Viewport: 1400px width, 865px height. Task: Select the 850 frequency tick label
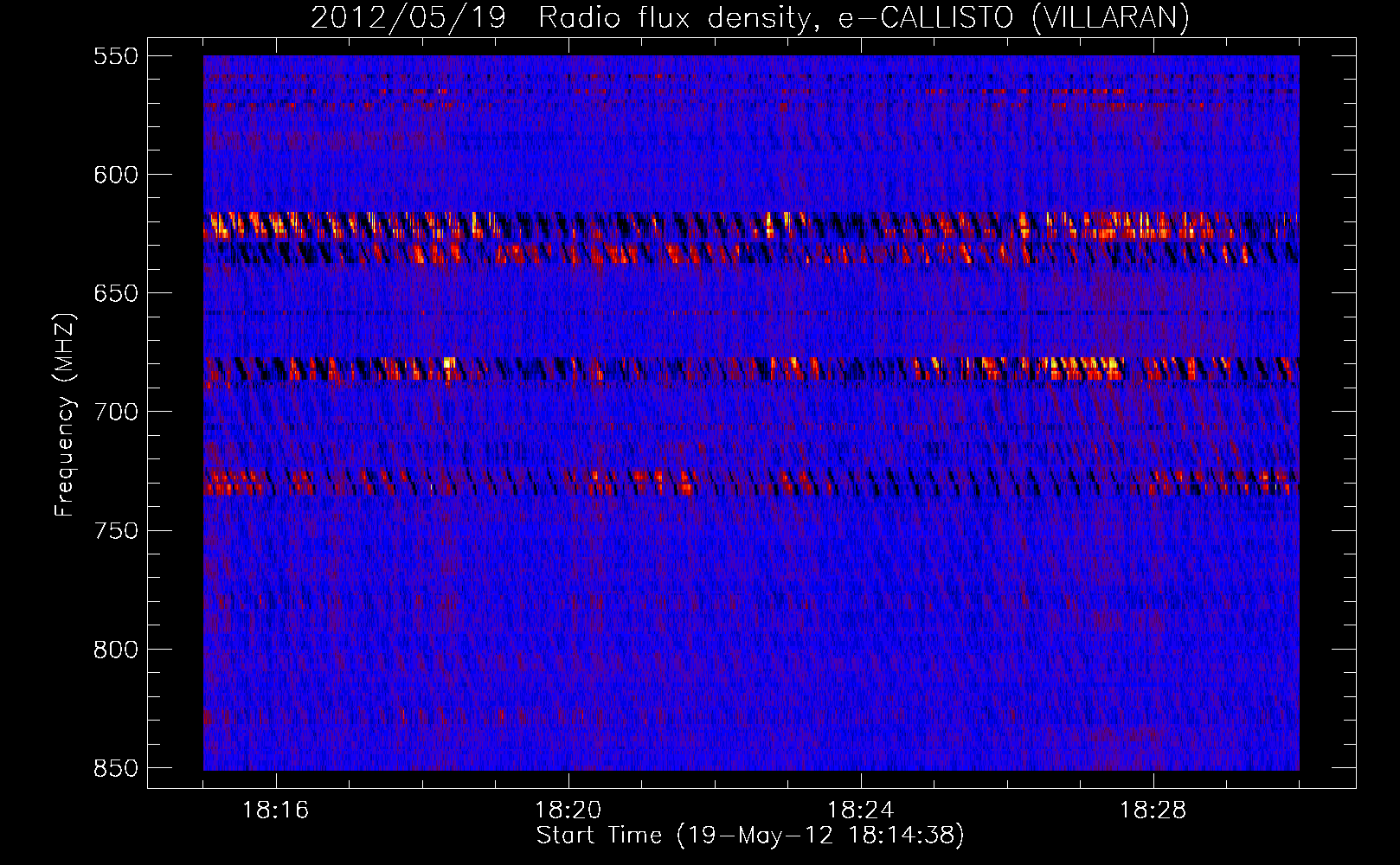click(x=116, y=768)
